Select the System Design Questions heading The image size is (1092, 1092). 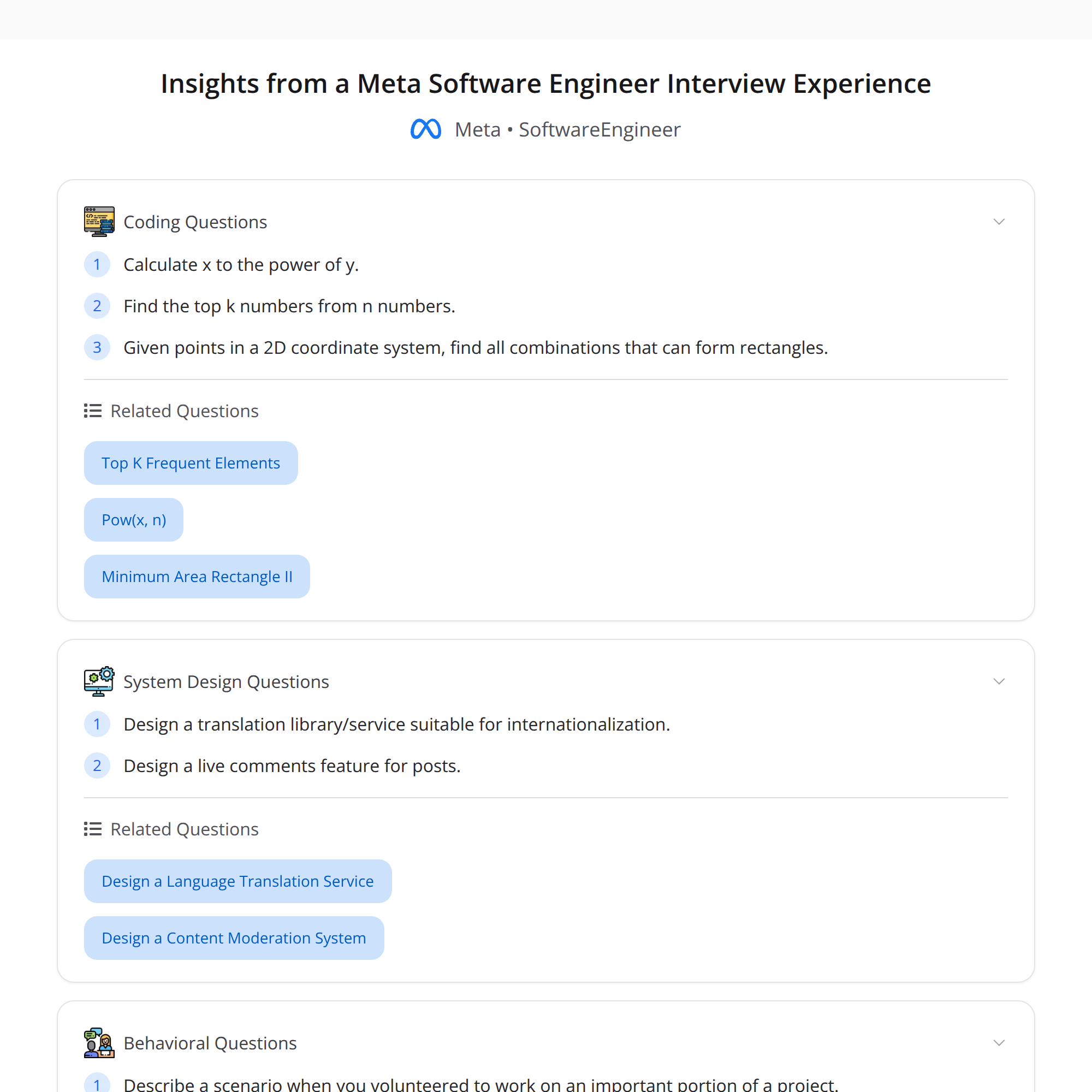click(226, 681)
